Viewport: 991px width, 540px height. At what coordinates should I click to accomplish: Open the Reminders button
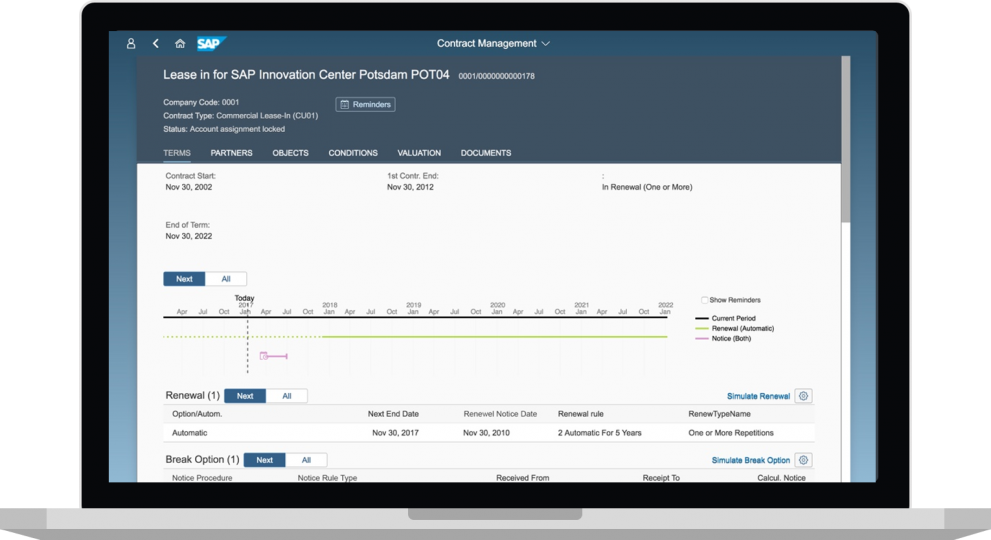[x=365, y=104]
